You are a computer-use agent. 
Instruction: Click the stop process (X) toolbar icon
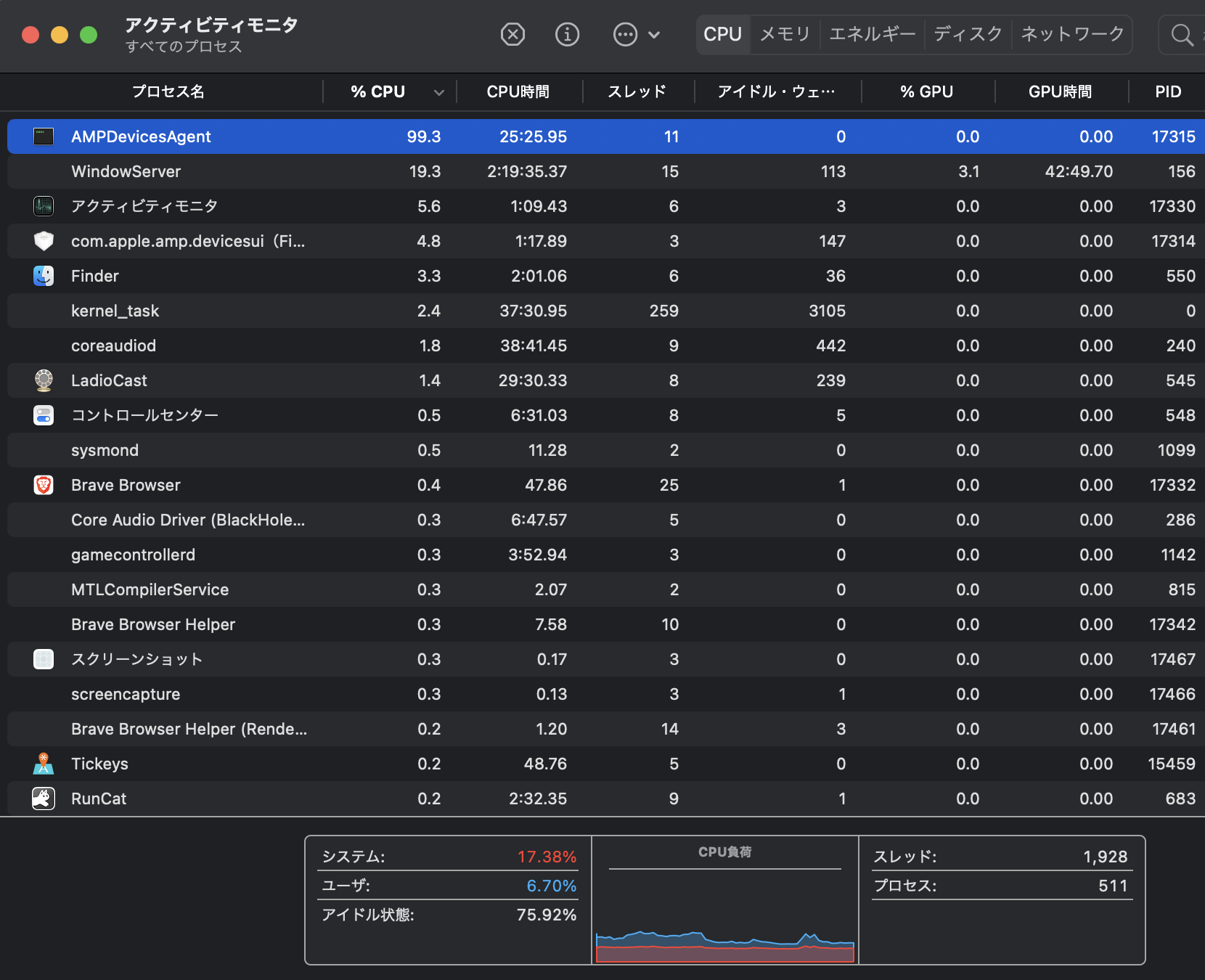tap(512, 34)
